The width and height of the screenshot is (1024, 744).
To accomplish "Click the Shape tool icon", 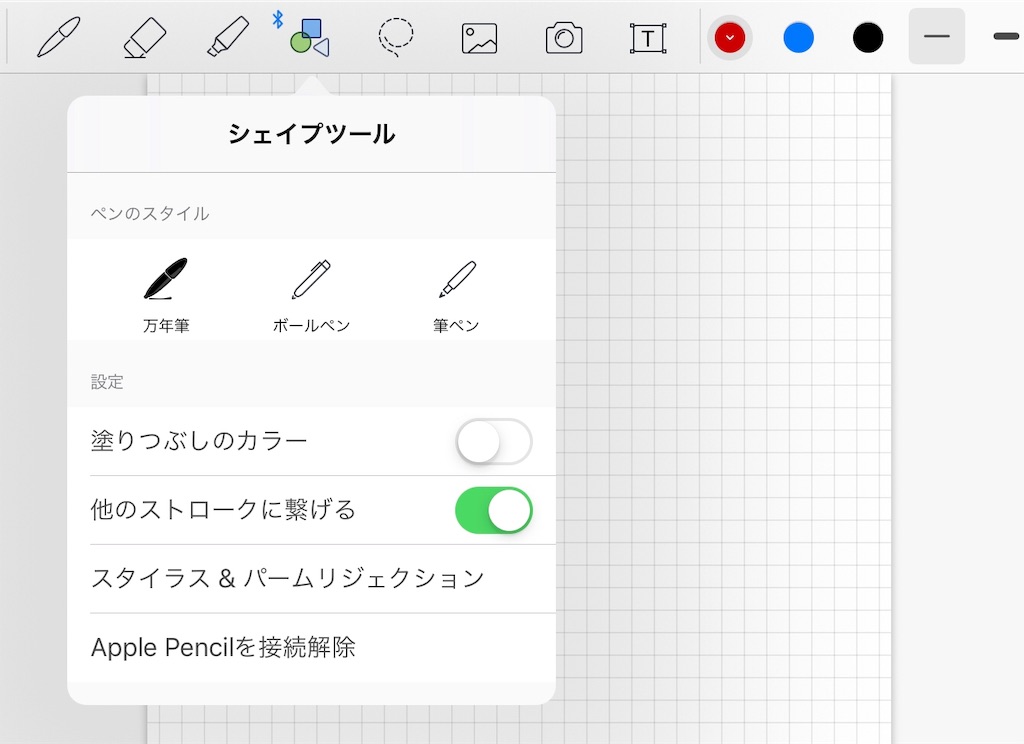I will tap(310, 38).
